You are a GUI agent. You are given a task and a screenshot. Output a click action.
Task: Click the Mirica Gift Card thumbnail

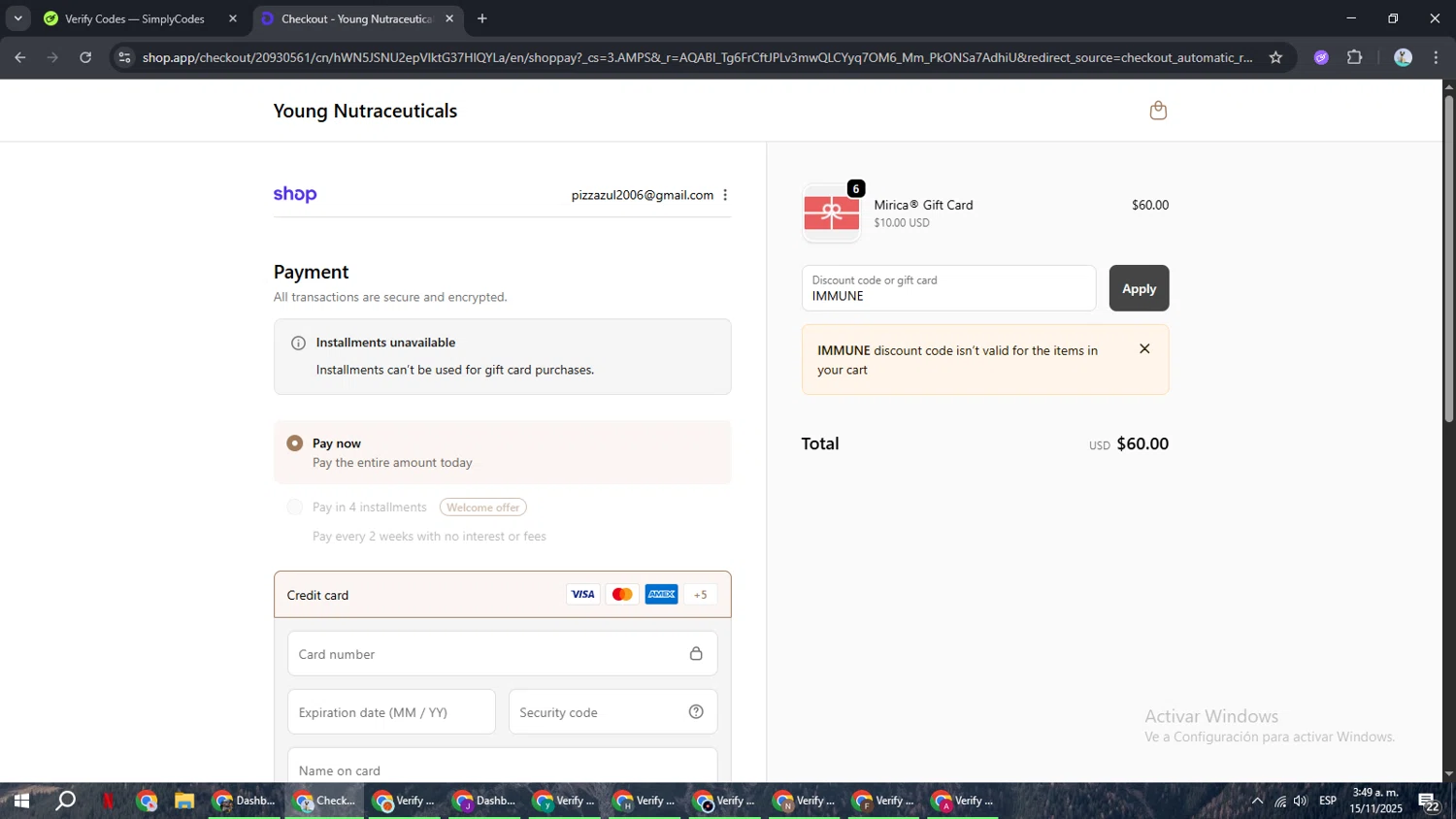[832, 213]
